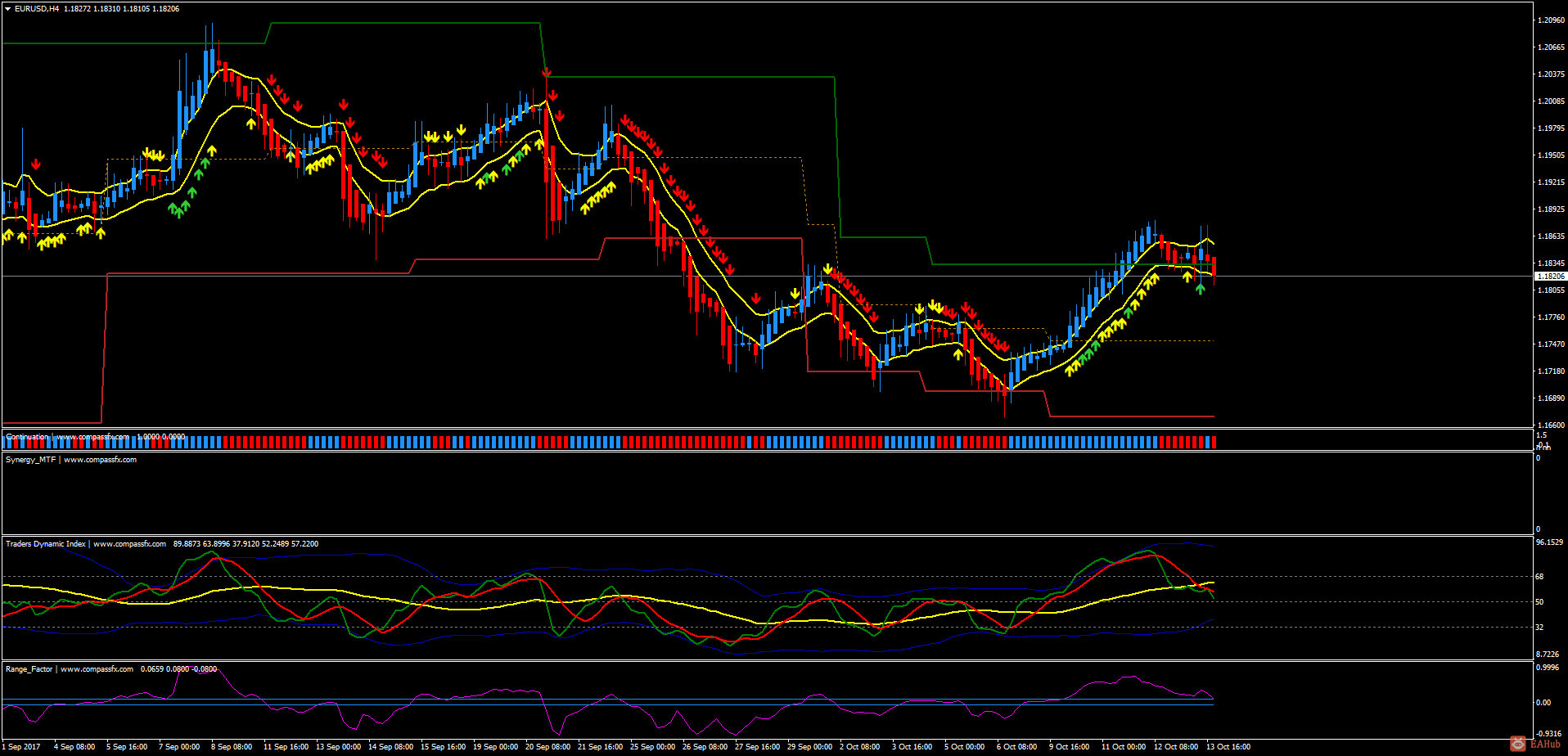This screenshot has width=1568, height=756.
Task: Click the 4 Sep 08:00 time axis label
Action: point(74,747)
